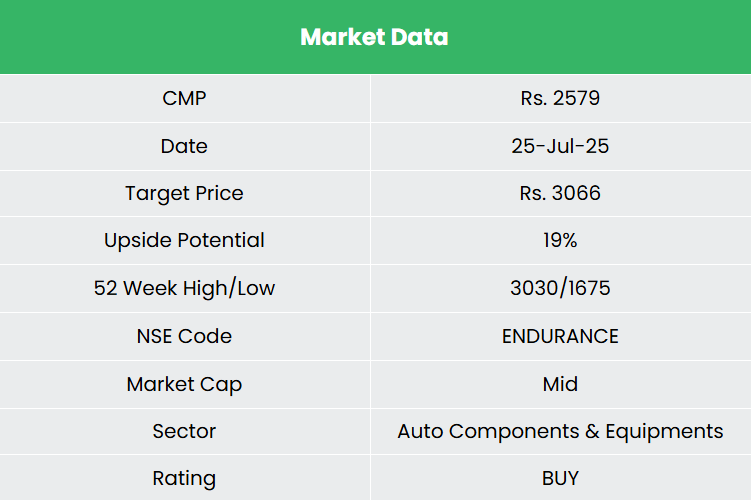Click the Rs. 3066 target value
The image size is (751, 500).
click(560, 193)
